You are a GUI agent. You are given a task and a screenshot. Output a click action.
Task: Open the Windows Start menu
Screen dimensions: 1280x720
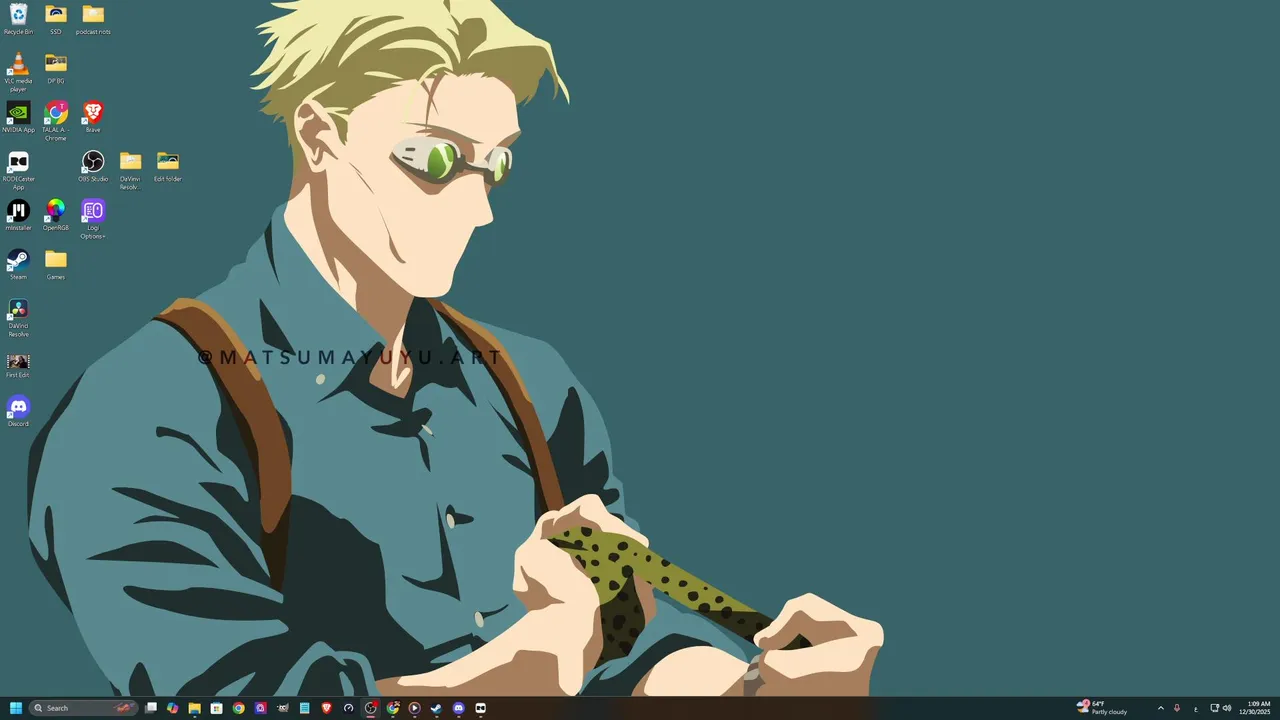[16, 708]
